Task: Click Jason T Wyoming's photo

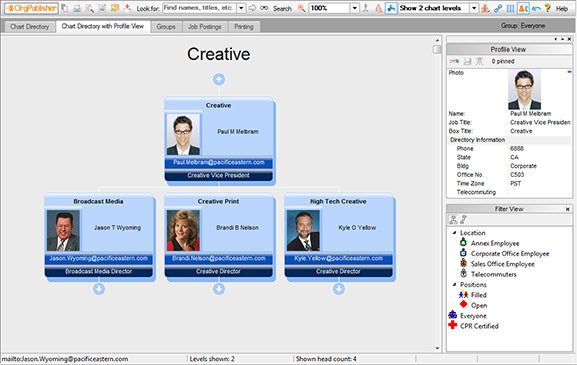Action: point(63,231)
